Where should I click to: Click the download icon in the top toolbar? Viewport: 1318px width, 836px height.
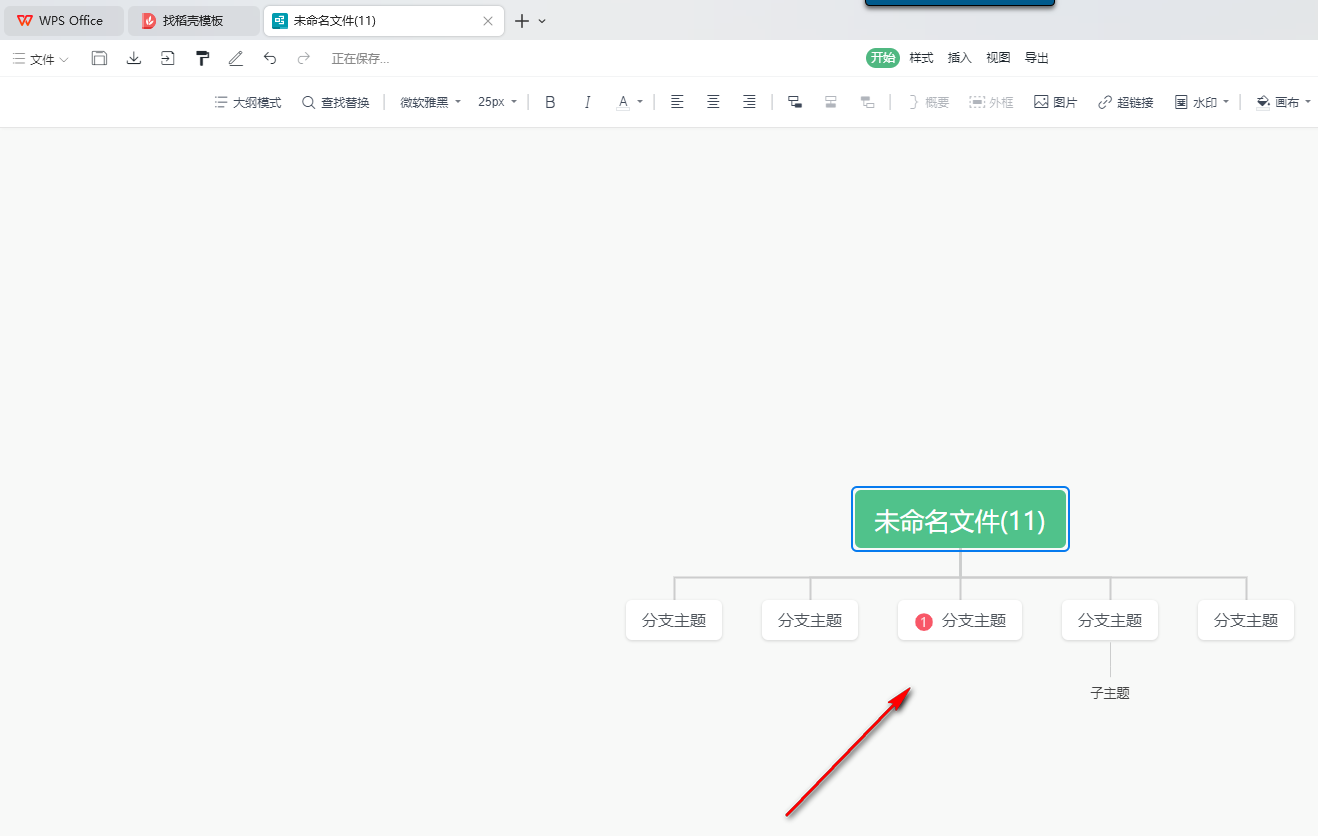(x=134, y=58)
